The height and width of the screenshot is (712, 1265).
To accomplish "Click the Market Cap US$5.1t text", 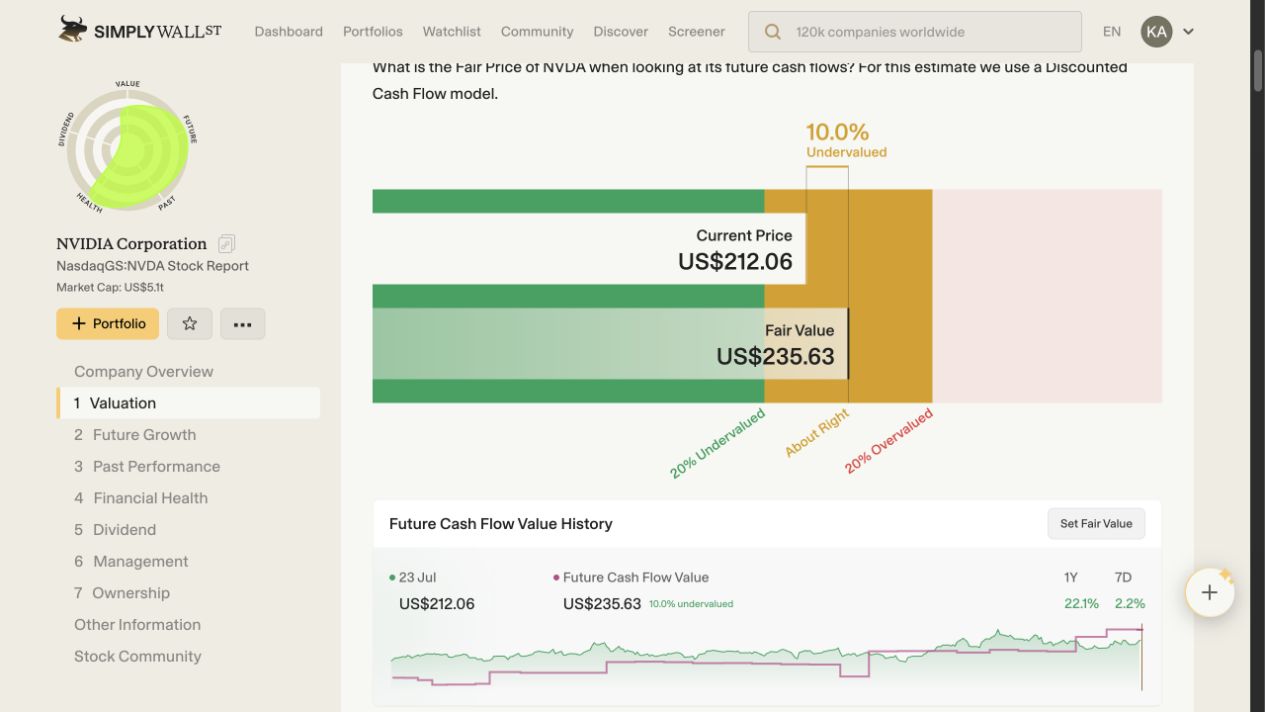I will (110, 288).
